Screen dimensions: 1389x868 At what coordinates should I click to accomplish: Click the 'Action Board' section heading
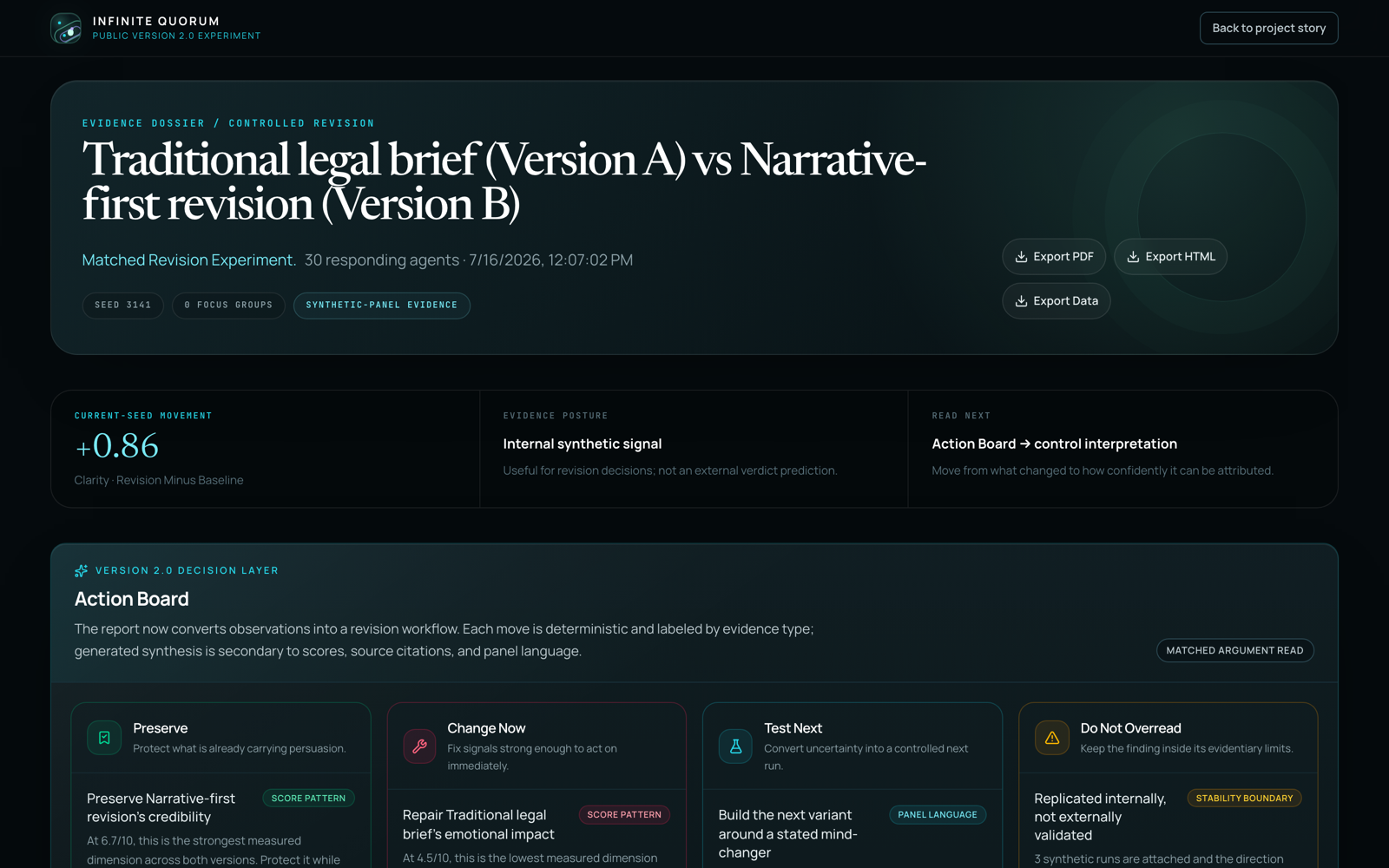[x=132, y=599]
